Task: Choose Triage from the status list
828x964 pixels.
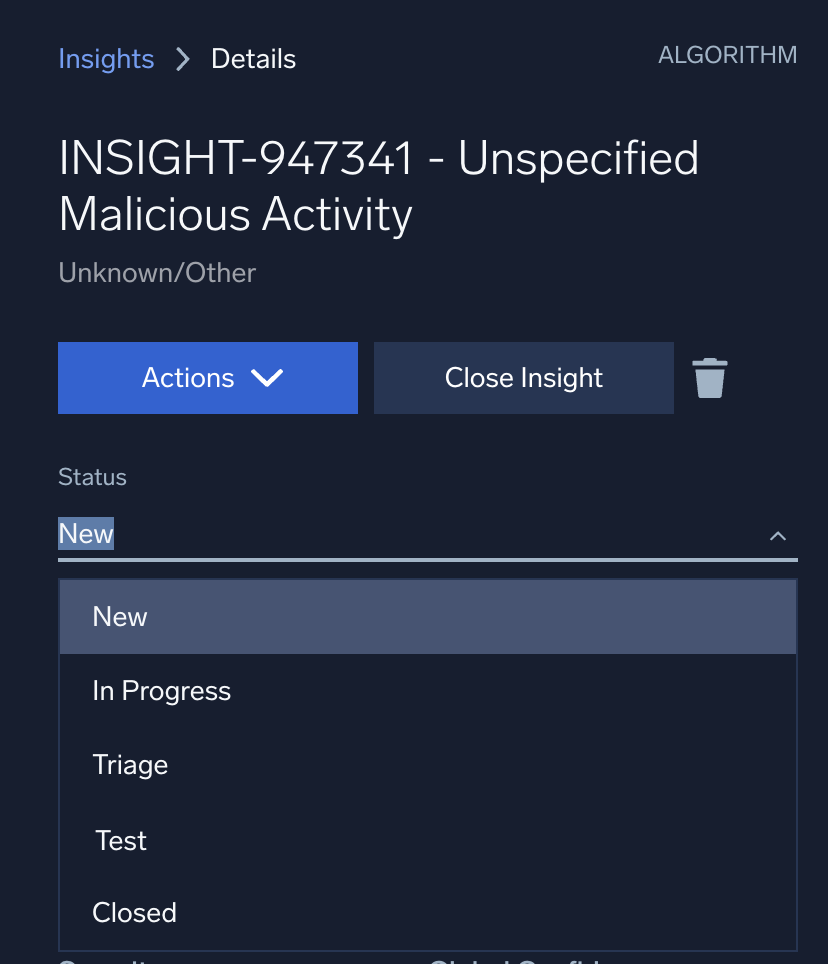Action: pos(130,765)
